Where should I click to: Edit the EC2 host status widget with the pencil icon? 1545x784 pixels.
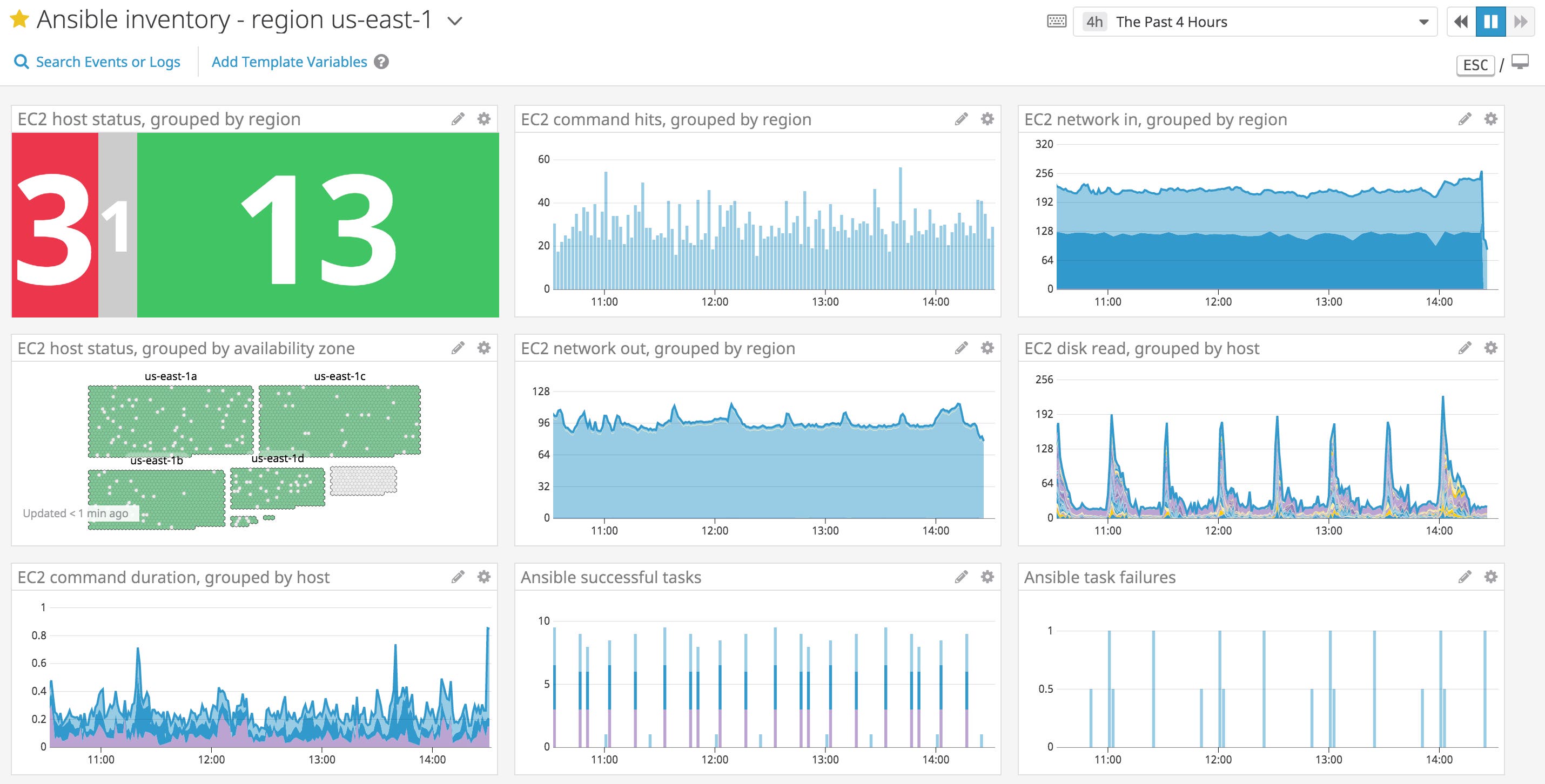(458, 119)
